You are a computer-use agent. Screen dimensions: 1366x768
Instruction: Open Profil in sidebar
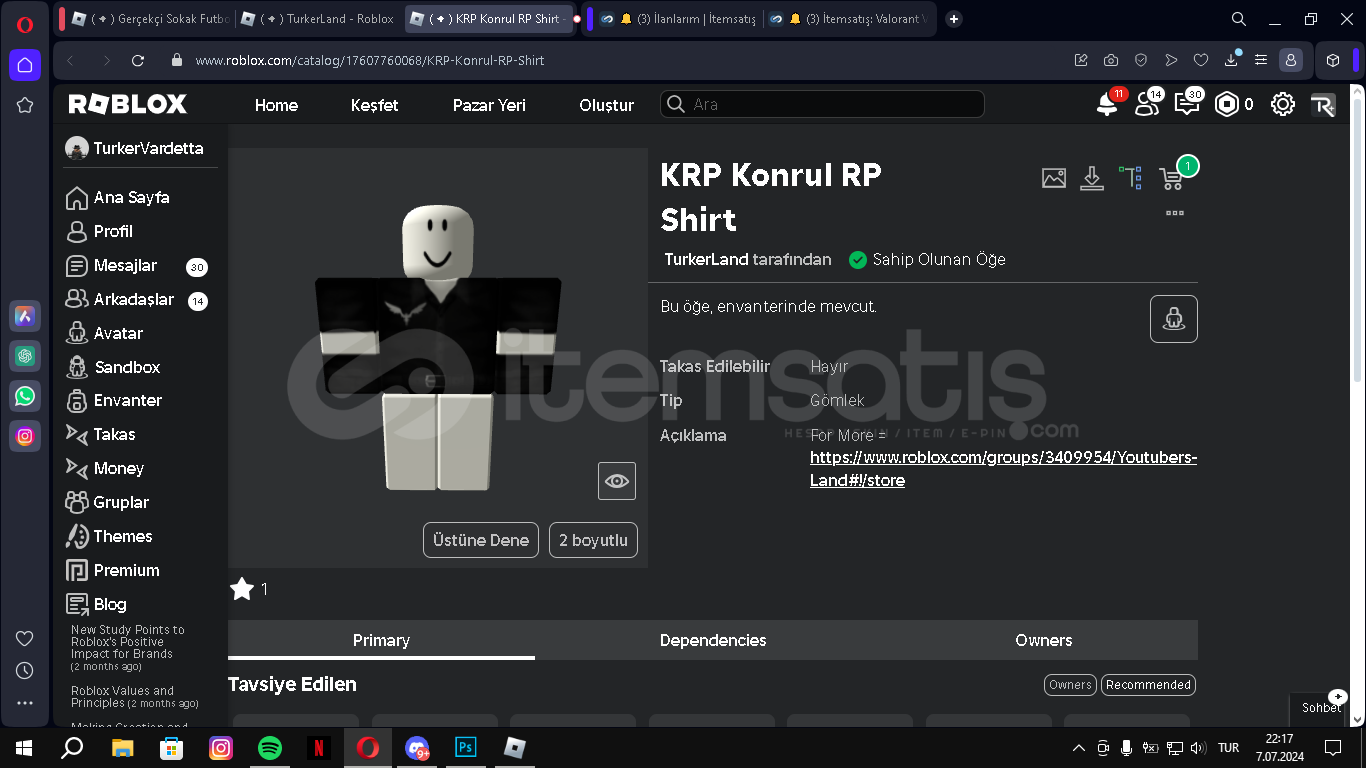(99, 231)
